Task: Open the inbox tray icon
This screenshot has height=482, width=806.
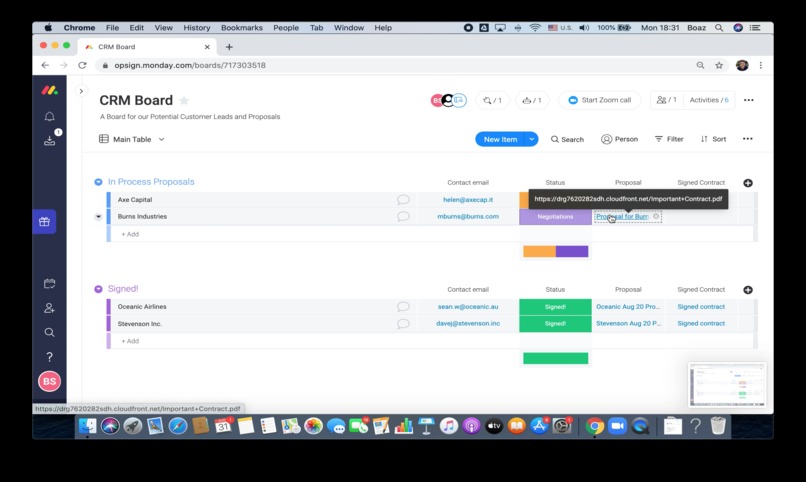Action: coord(49,140)
